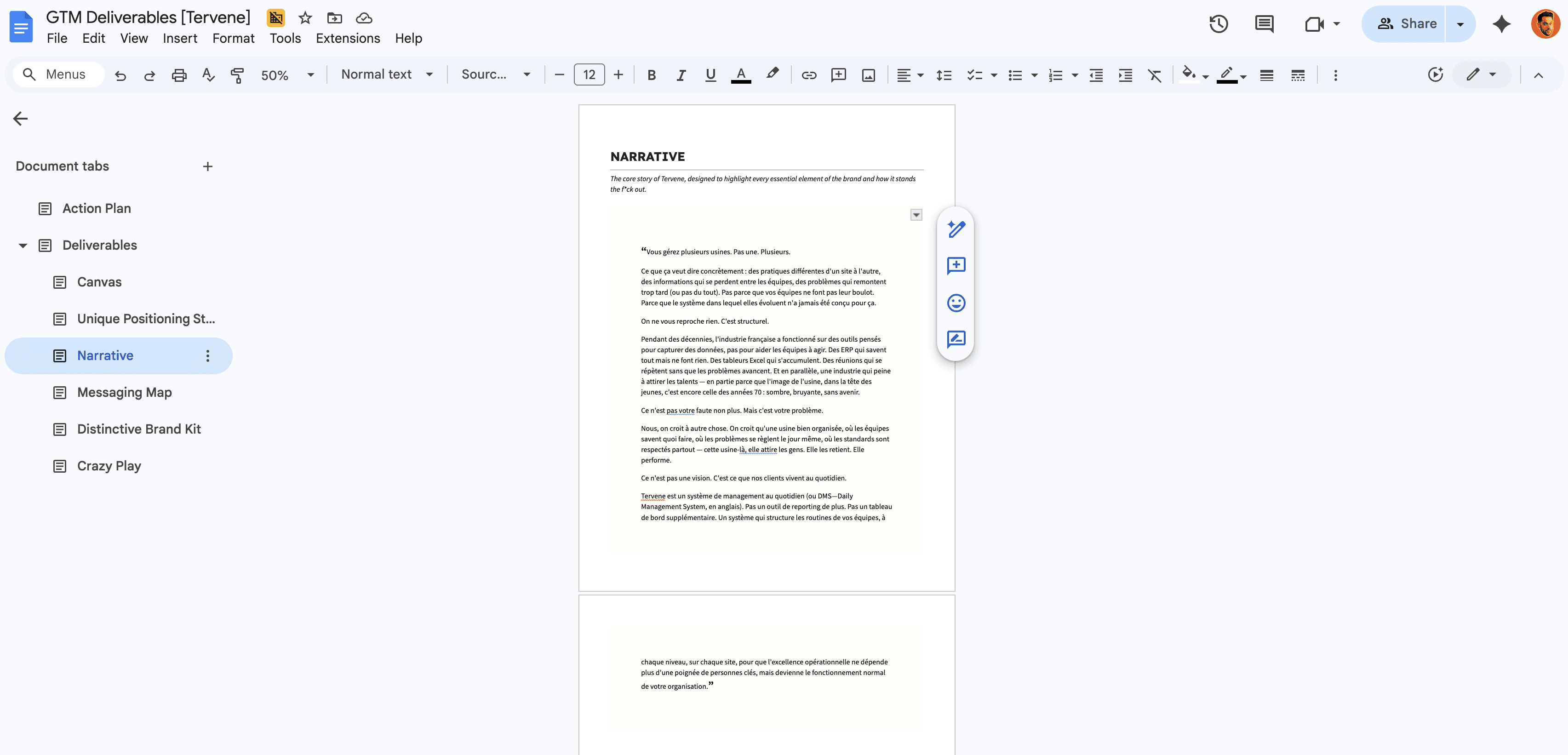Toggle bold formatting

(x=651, y=74)
